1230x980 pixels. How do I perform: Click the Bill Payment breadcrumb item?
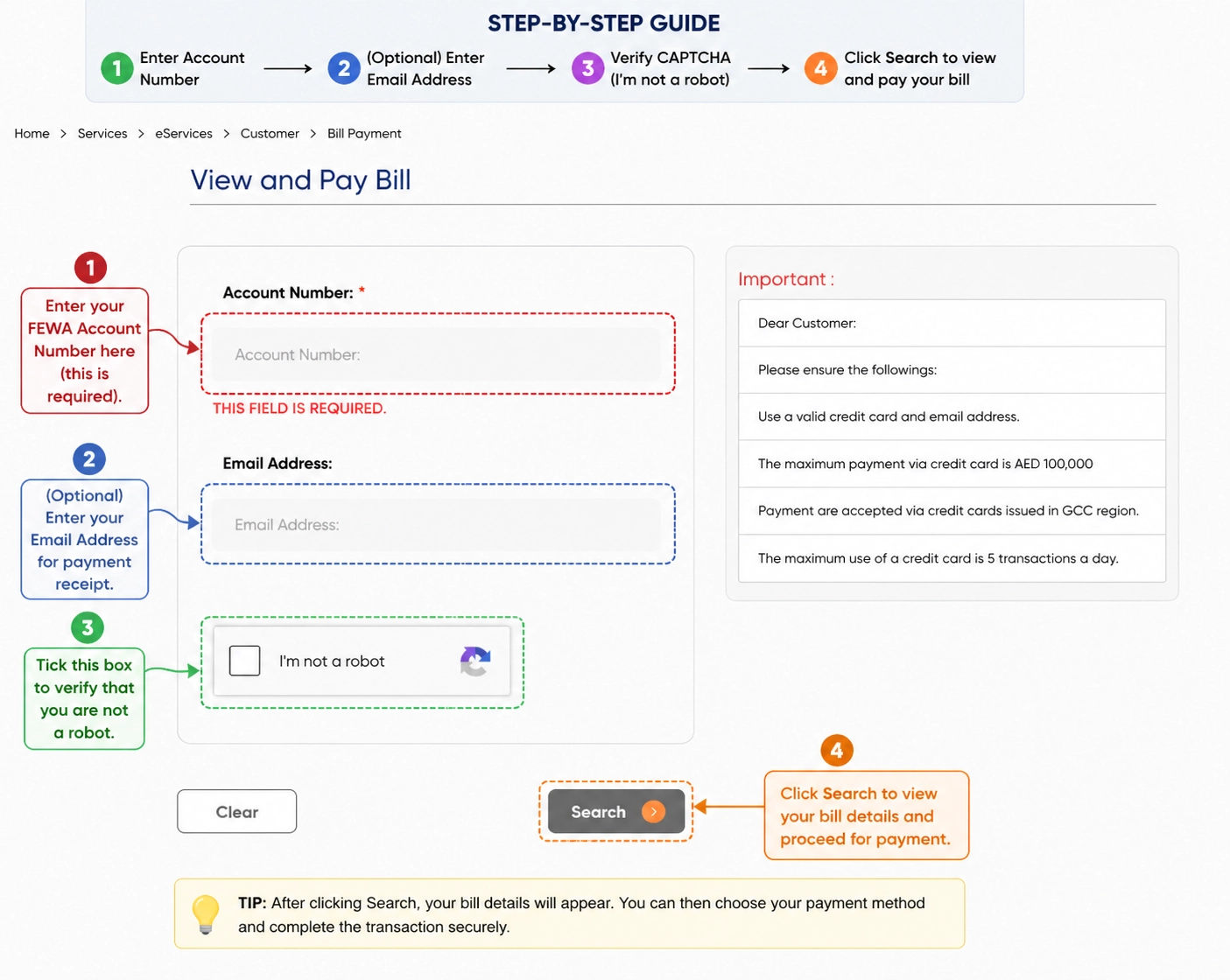tap(364, 133)
